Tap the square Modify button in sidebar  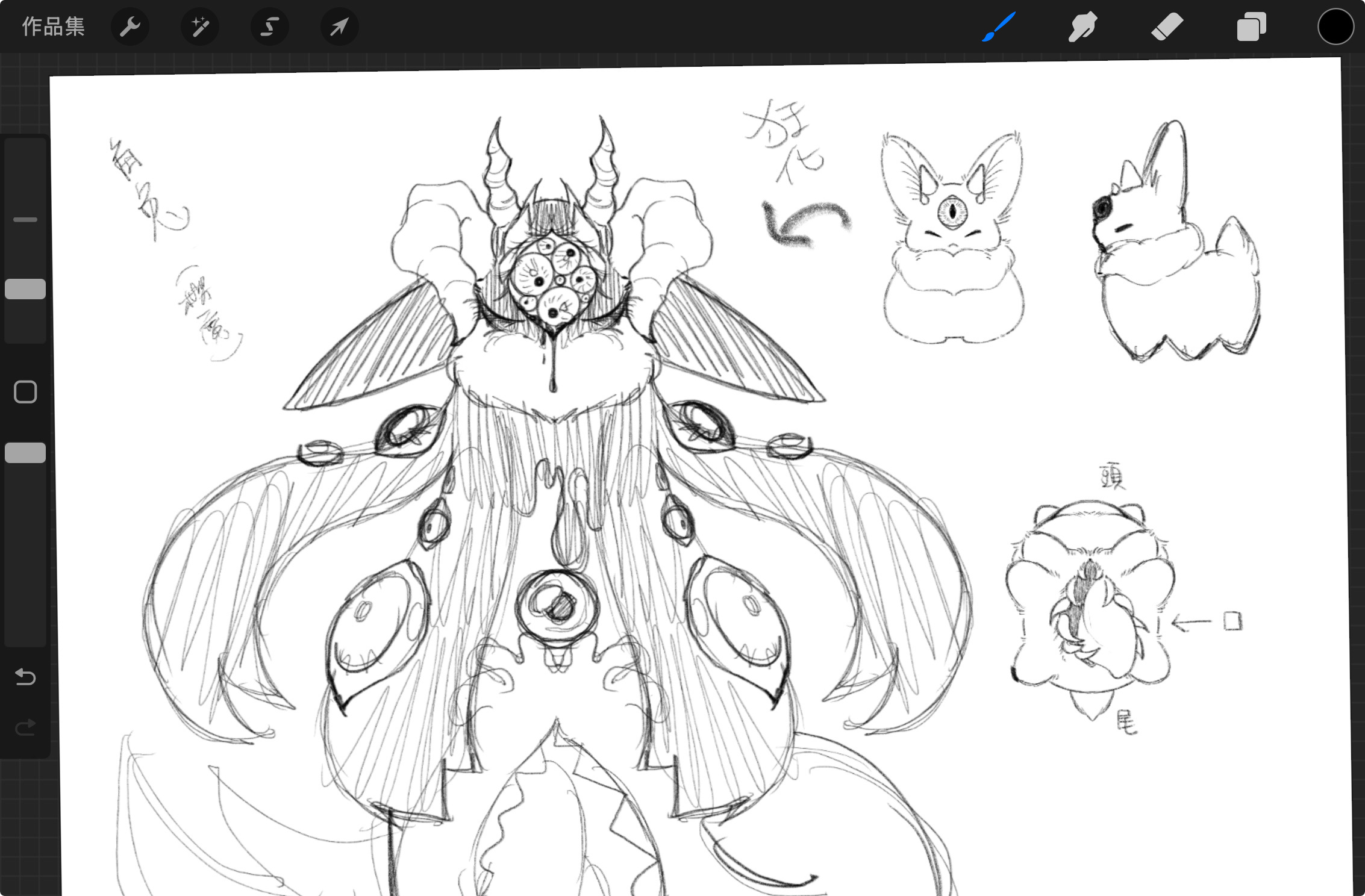(x=25, y=392)
